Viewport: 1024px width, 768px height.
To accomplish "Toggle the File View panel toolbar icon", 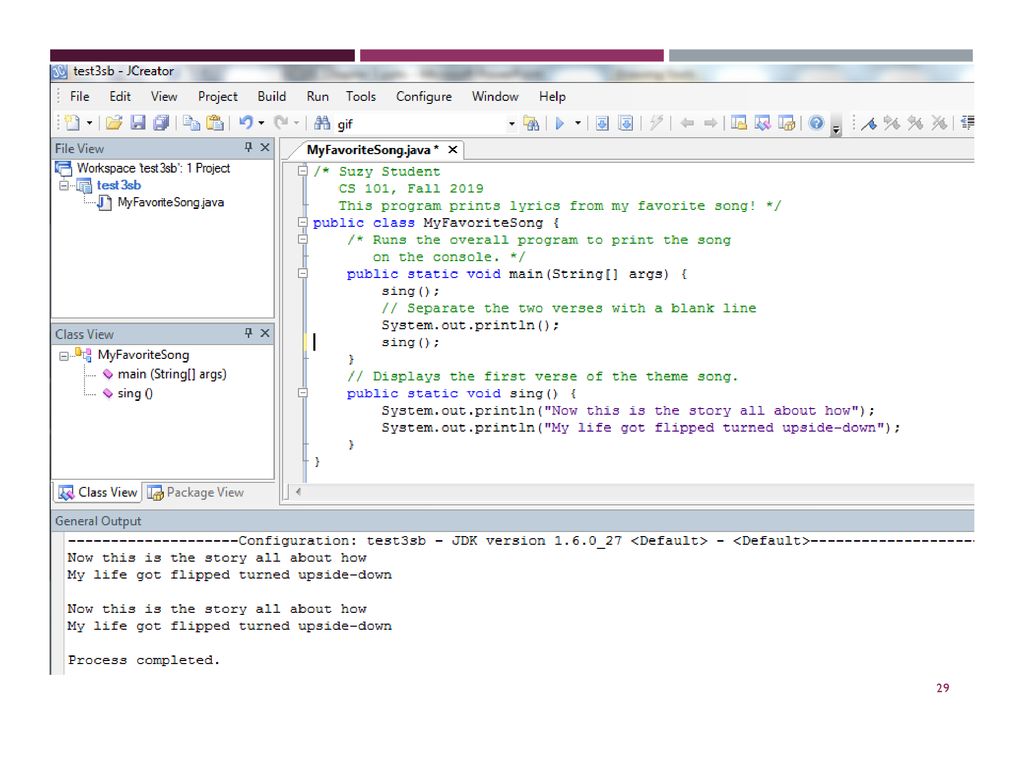I will pyautogui.click(x=739, y=123).
